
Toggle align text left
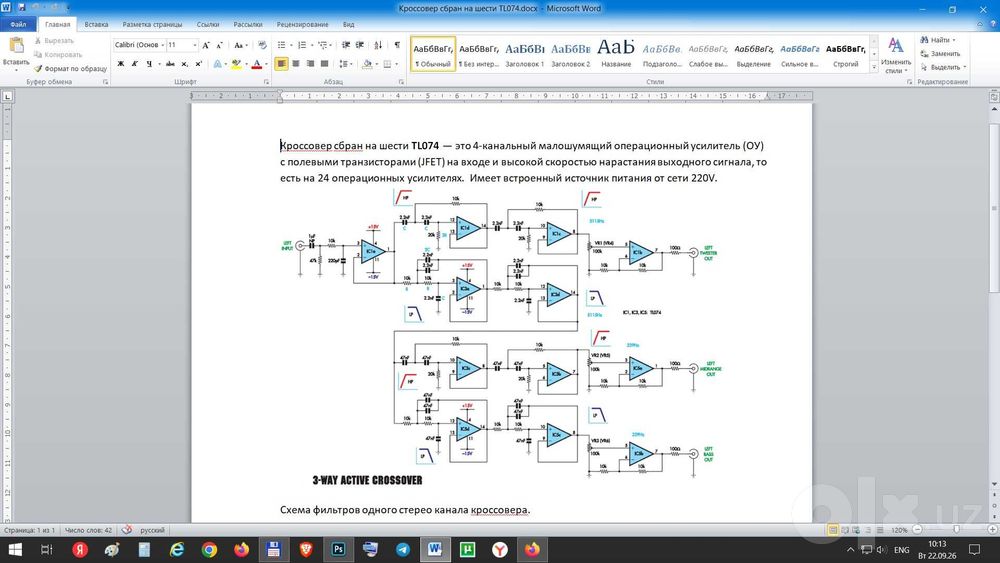point(281,64)
